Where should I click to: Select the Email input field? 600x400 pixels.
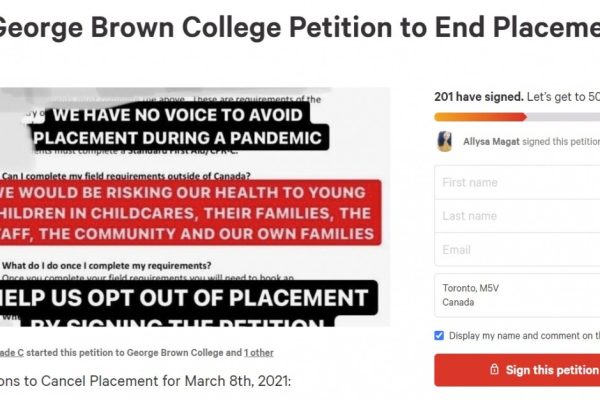[x=517, y=250]
